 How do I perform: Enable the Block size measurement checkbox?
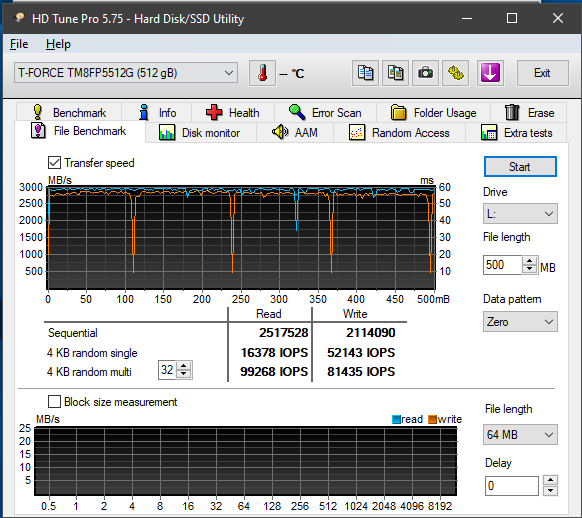click(x=55, y=401)
